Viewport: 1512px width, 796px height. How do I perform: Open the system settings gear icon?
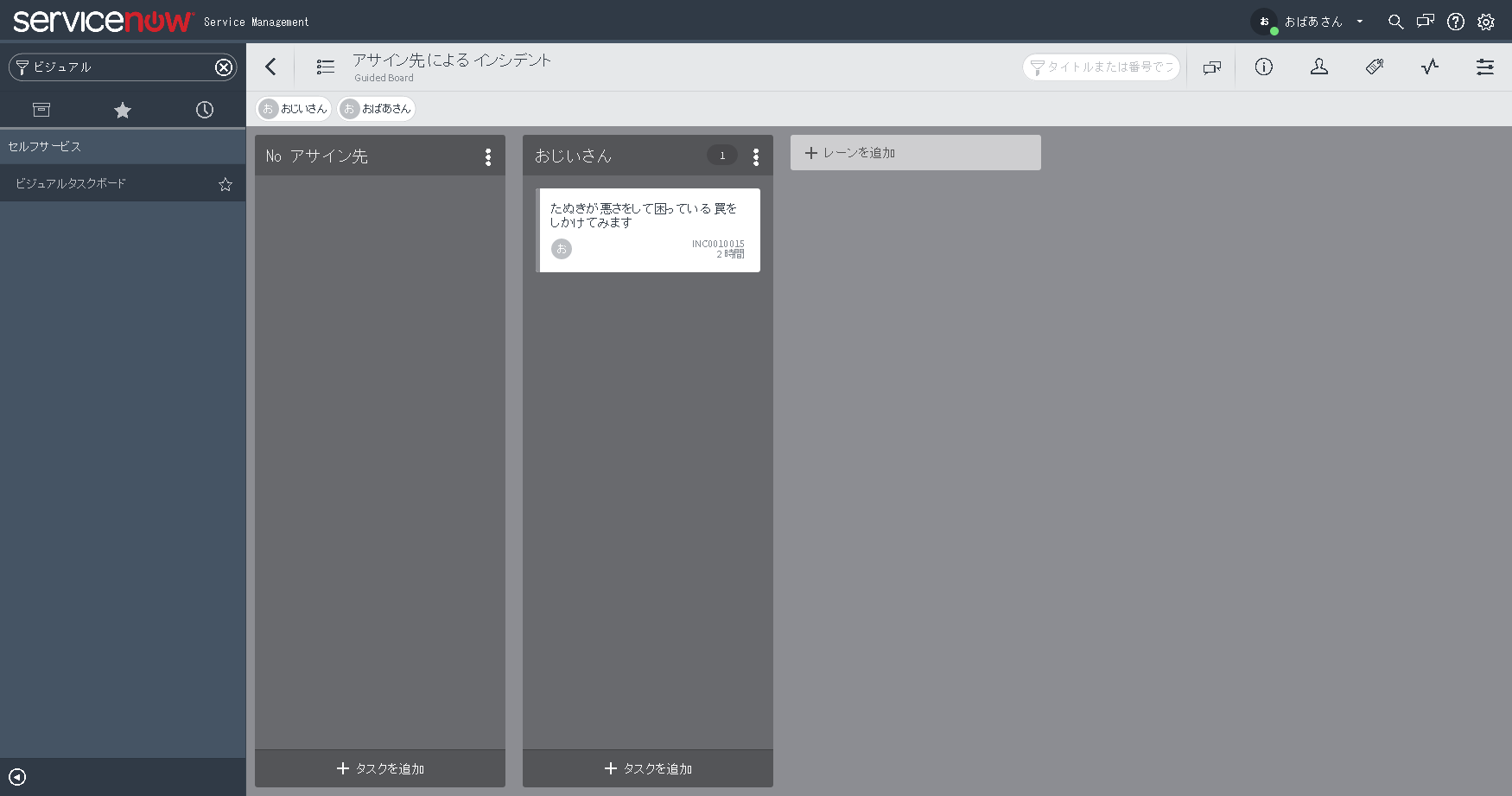click(1486, 22)
